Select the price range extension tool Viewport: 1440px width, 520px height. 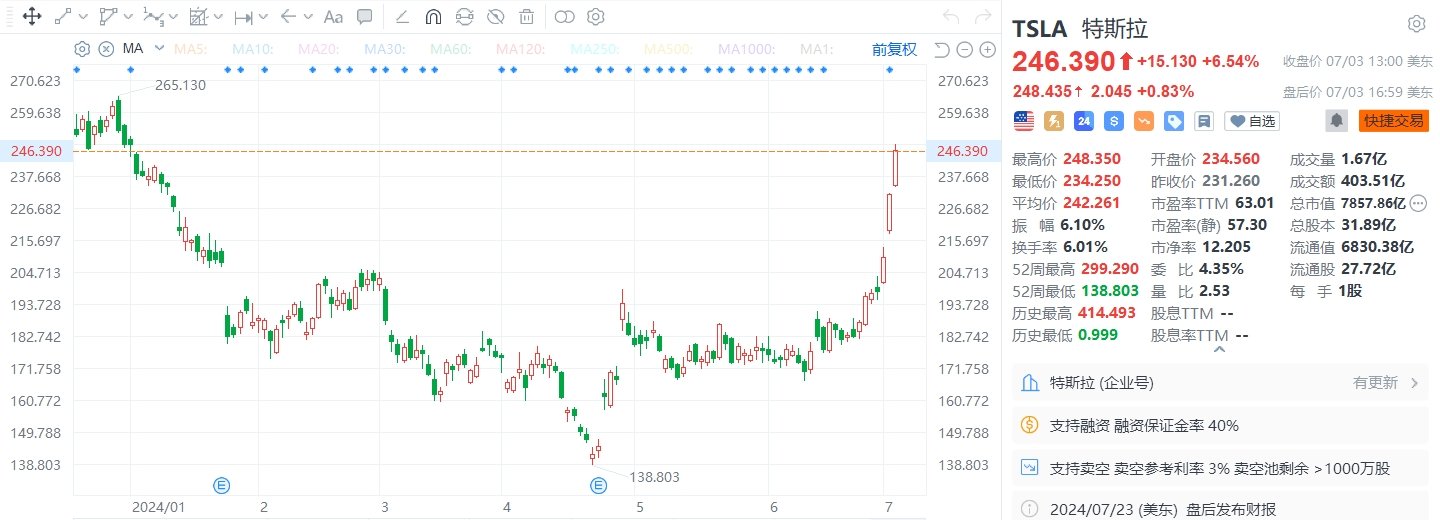[243, 17]
